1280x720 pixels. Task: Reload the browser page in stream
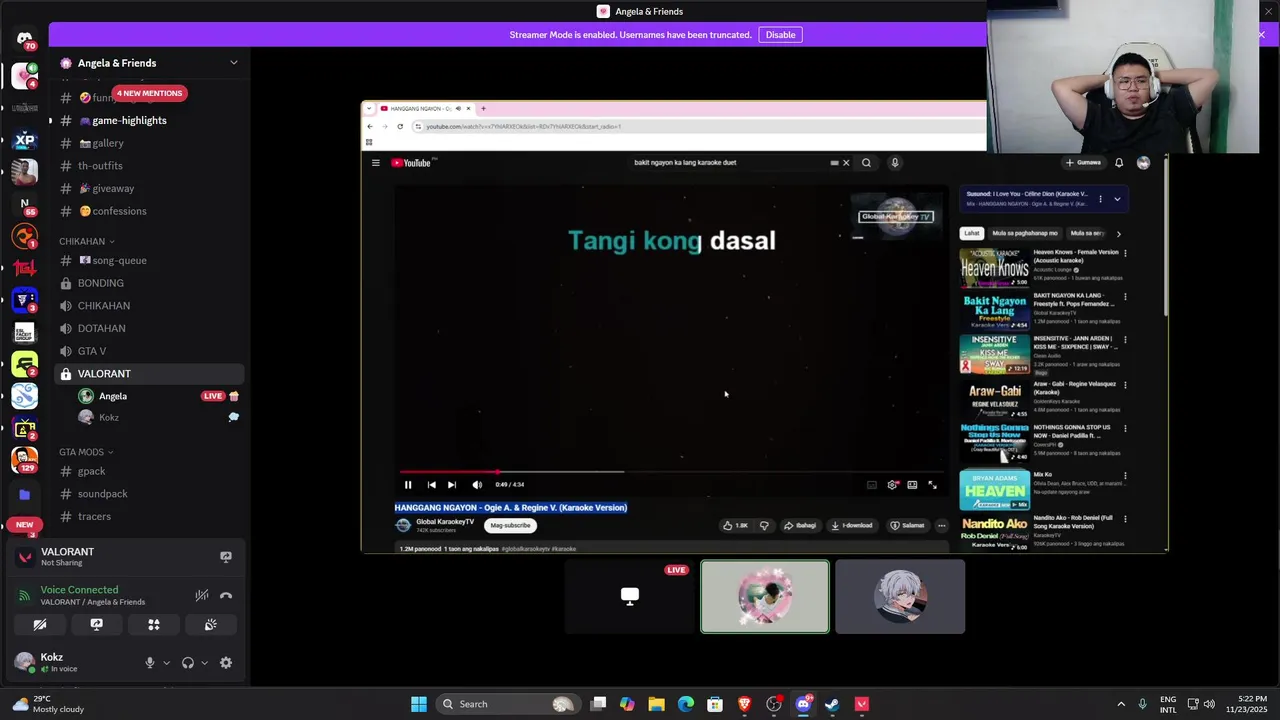click(400, 126)
